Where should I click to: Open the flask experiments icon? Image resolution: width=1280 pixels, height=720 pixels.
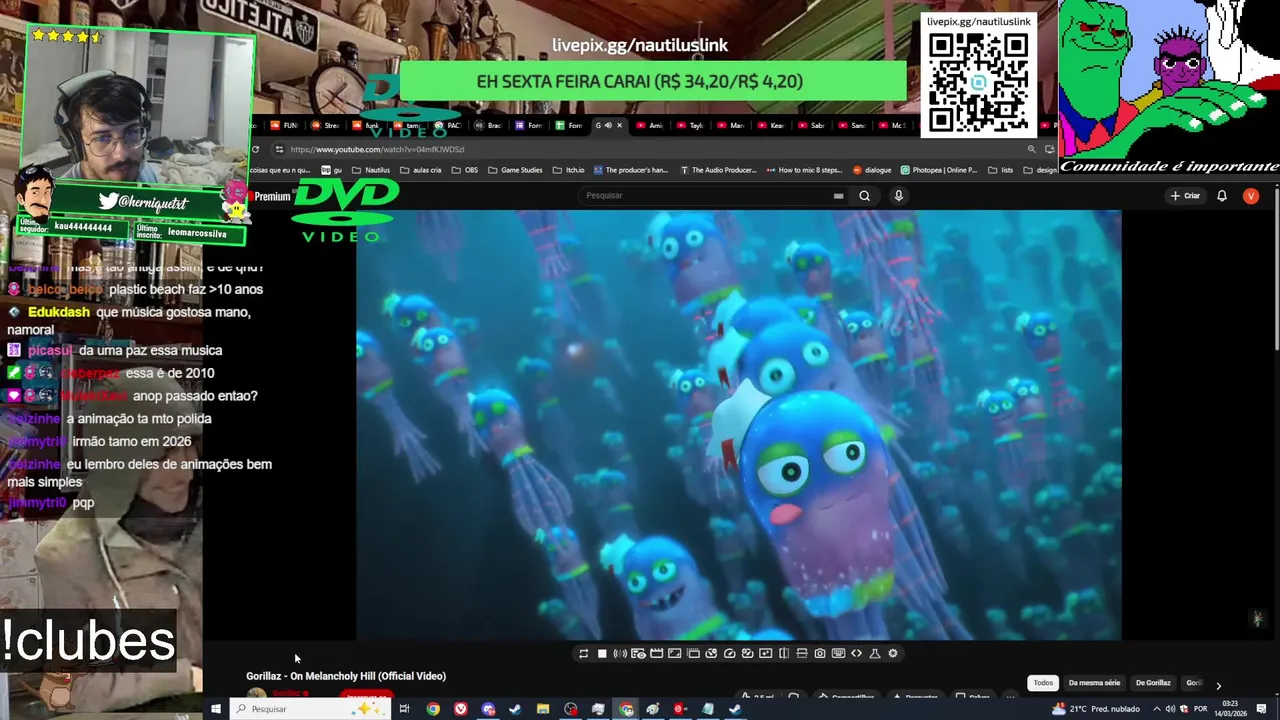(874, 653)
